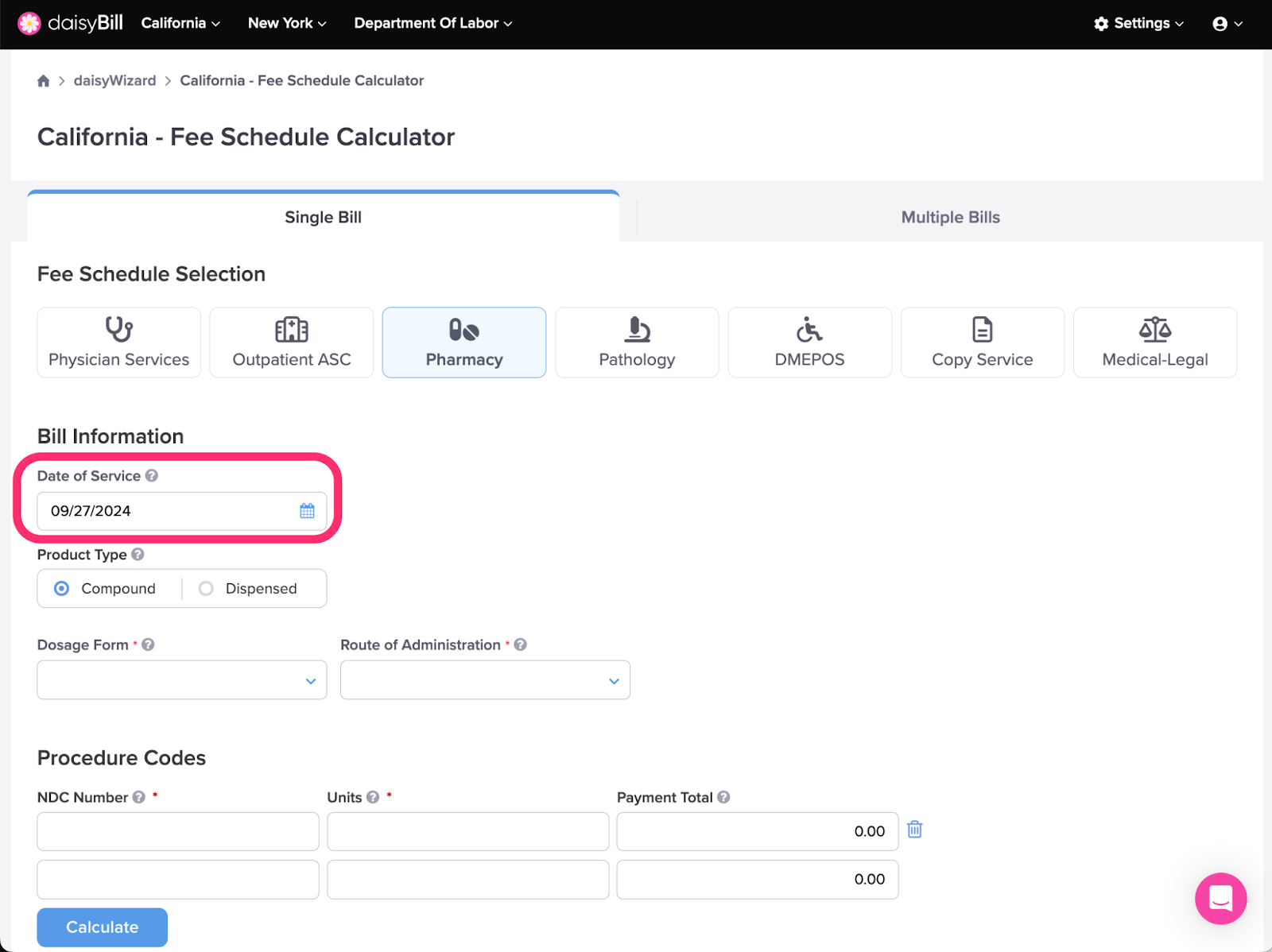Select the Outpatient ASC fee schedule

coord(292,342)
